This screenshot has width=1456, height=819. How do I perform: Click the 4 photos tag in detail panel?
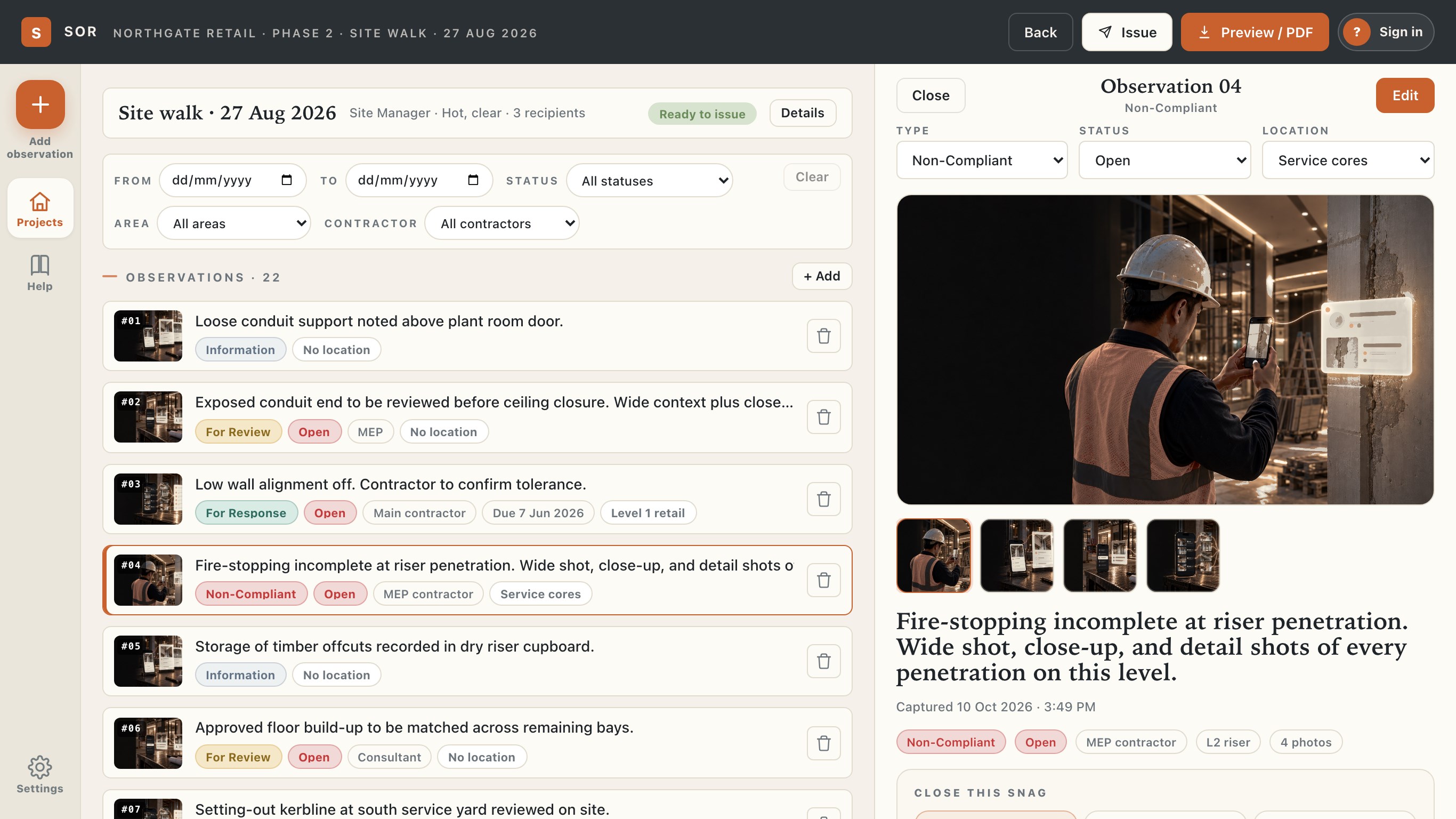1306,742
